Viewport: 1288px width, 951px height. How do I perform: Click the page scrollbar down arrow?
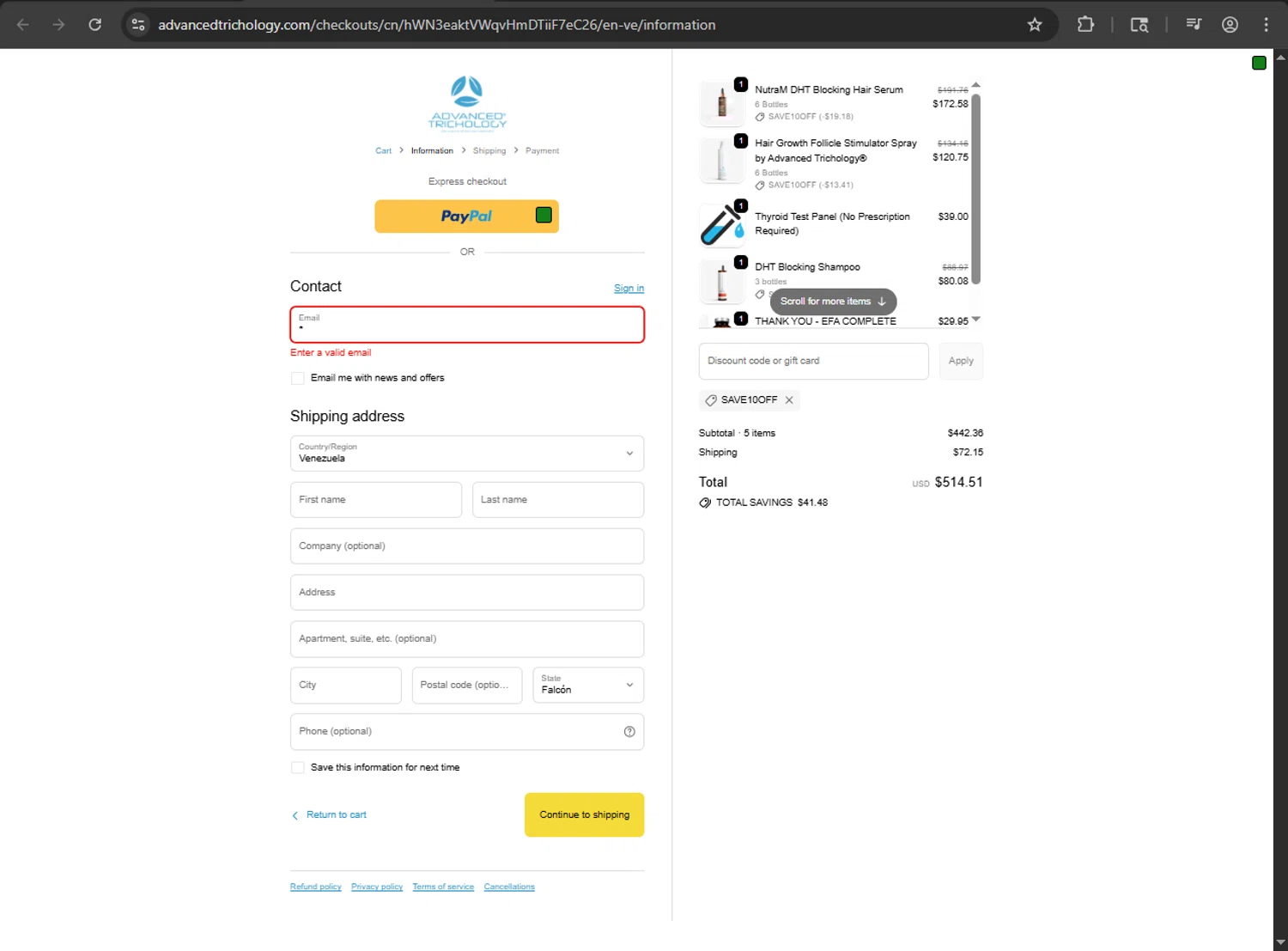point(1280,943)
